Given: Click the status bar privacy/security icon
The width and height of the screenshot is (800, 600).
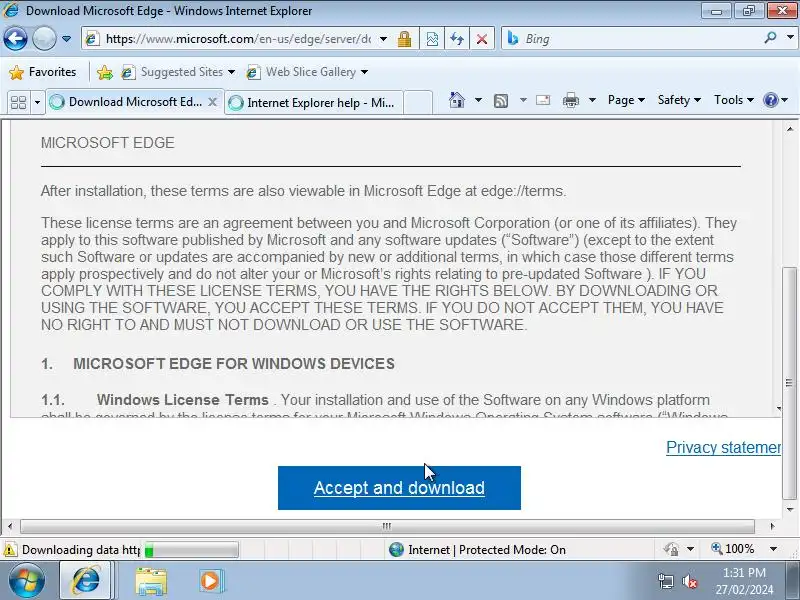Looking at the screenshot, I should 671,549.
